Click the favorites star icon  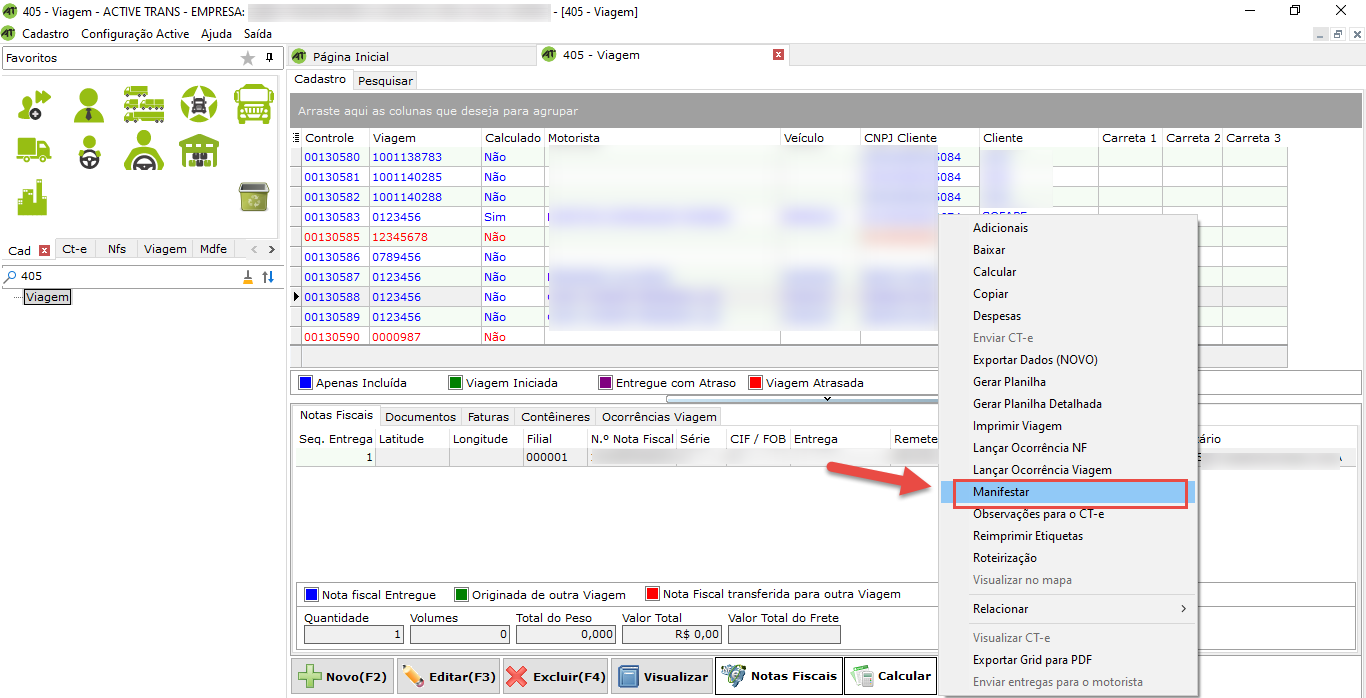(248, 58)
